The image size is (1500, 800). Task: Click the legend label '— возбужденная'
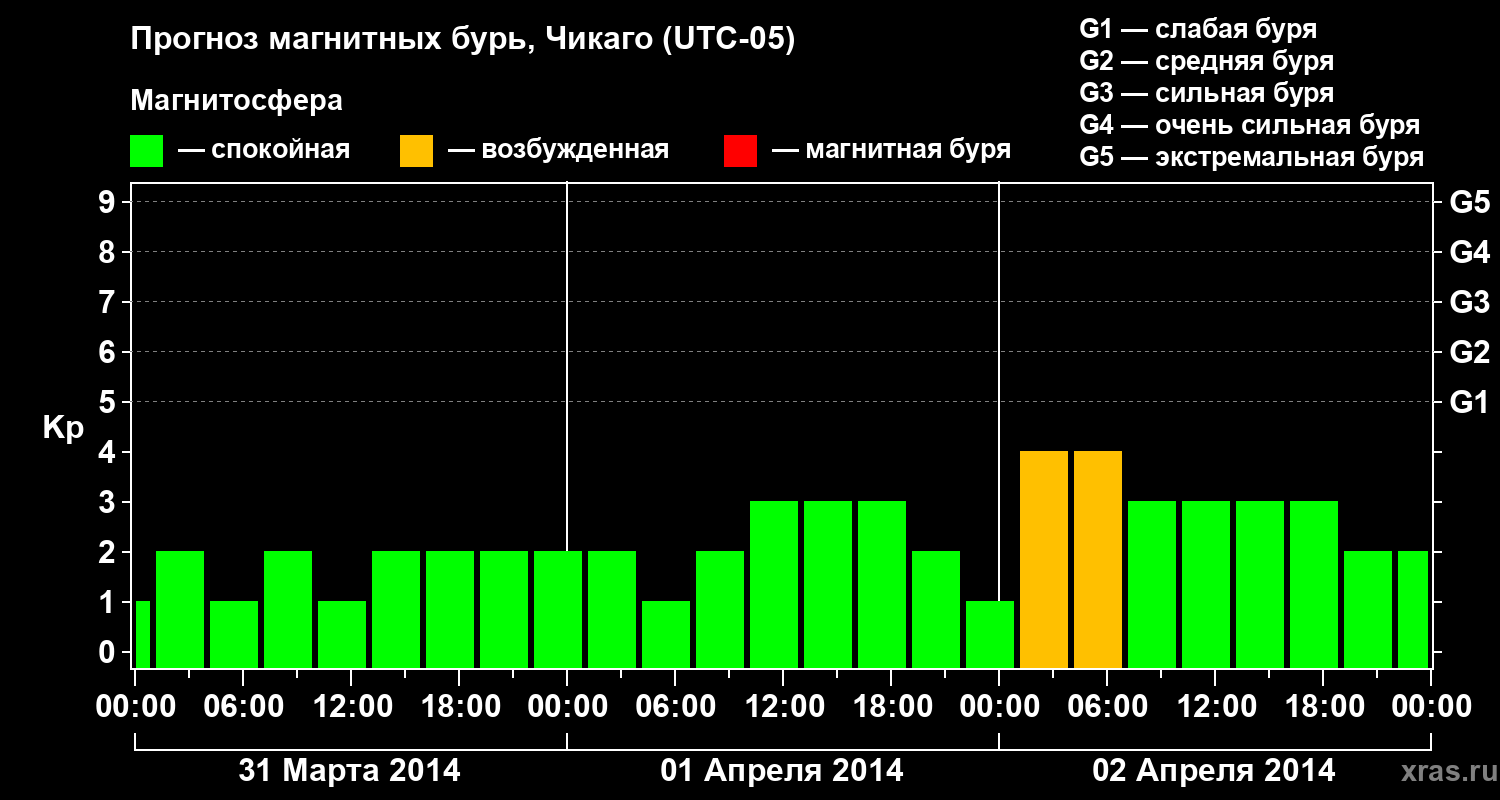pyautogui.click(x=559, y=151)
